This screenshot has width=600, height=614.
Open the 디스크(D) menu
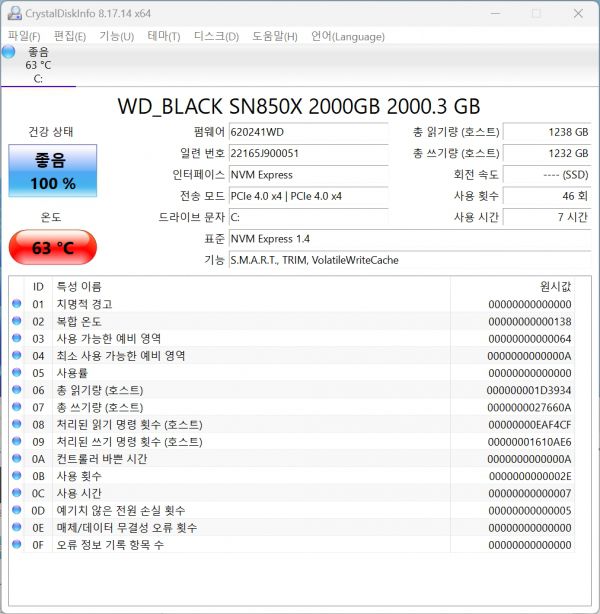(216, 36)
